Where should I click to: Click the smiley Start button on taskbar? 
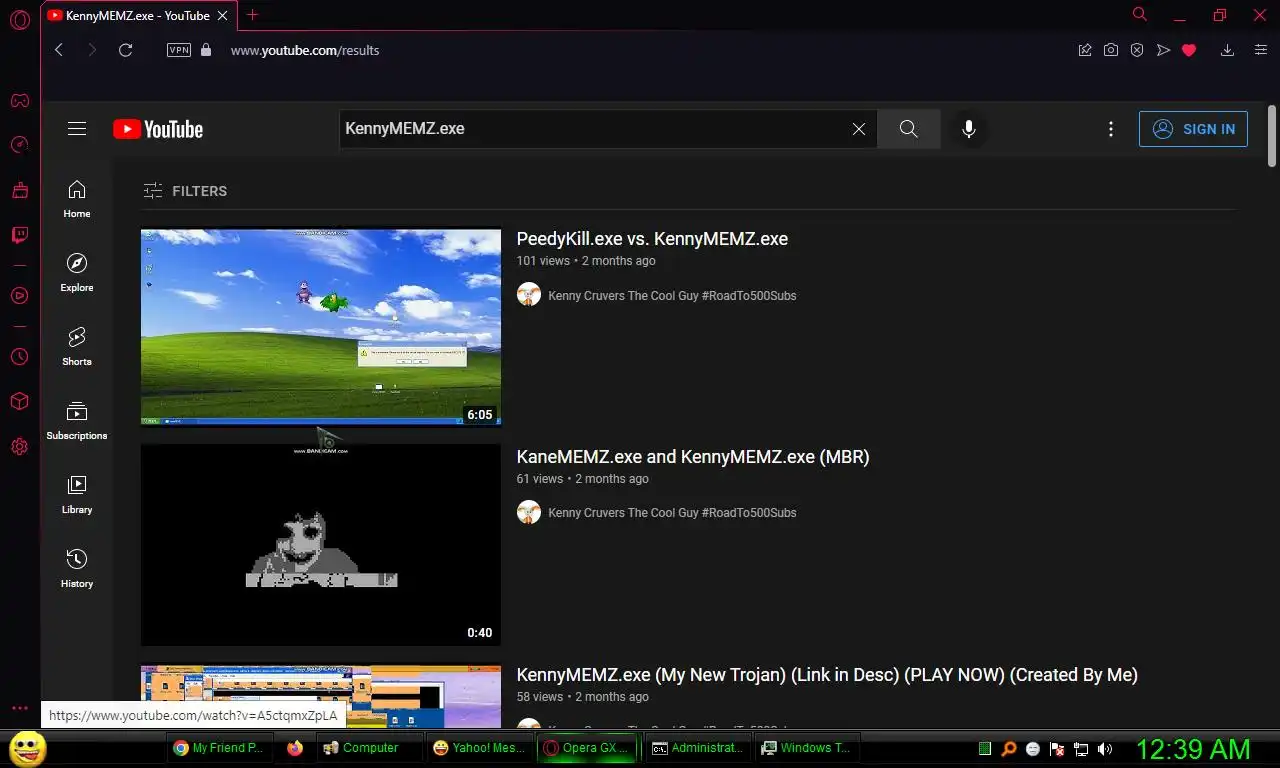point(27,748)
